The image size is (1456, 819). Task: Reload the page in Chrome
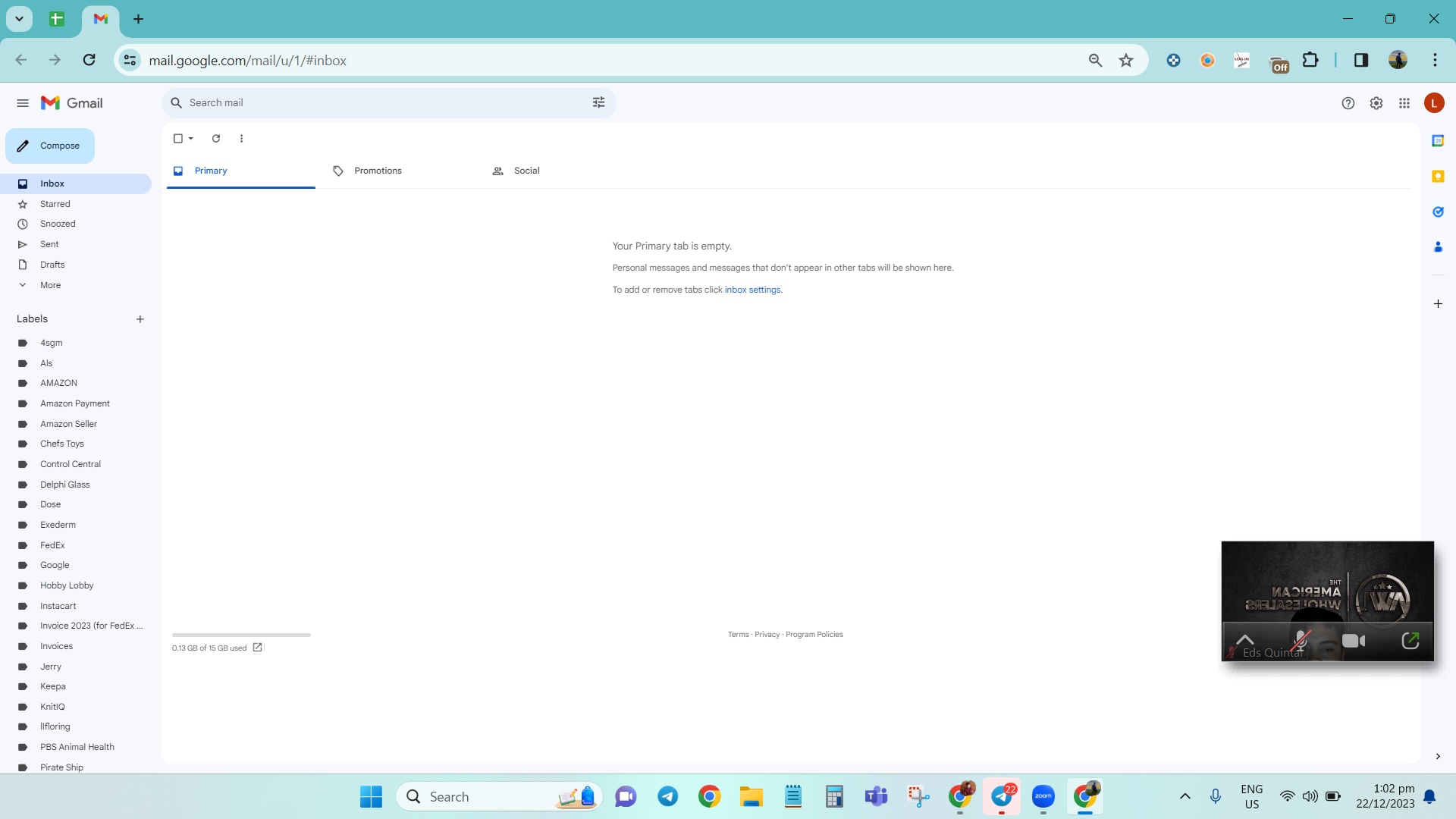[x=89, y=60]
